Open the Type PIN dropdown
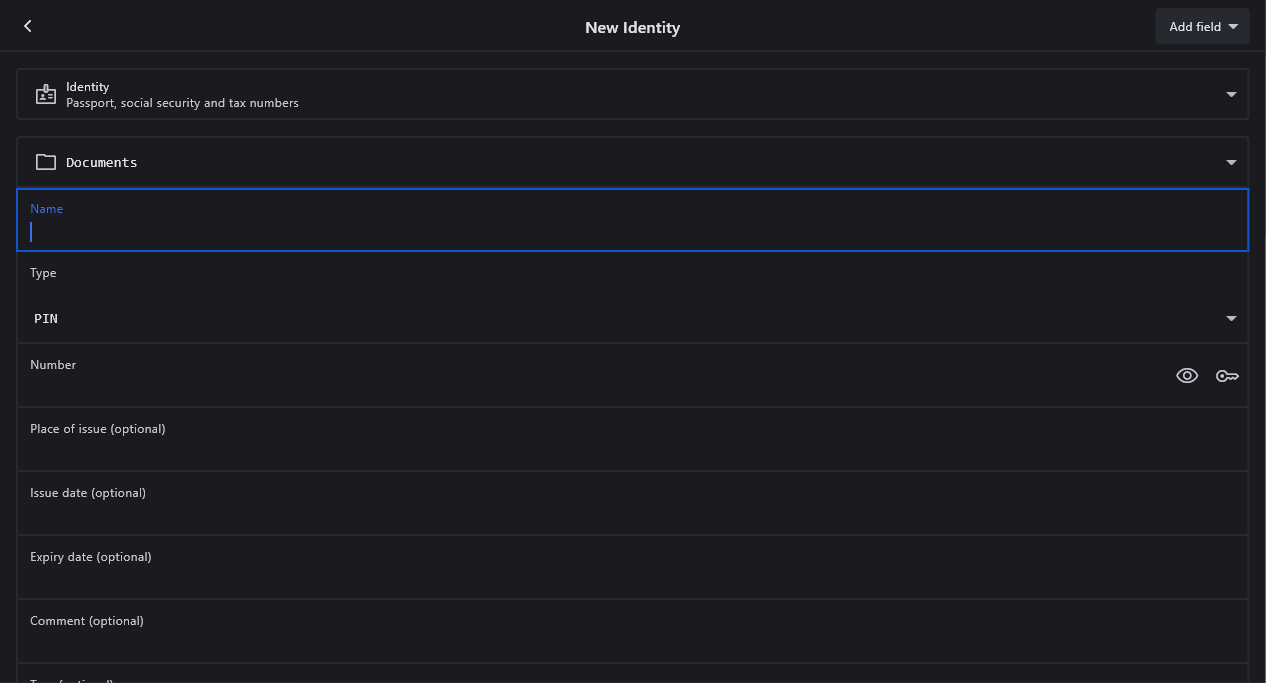Image resolution: width=1266 pixels, height=683 pixels. pos(1231,319)
